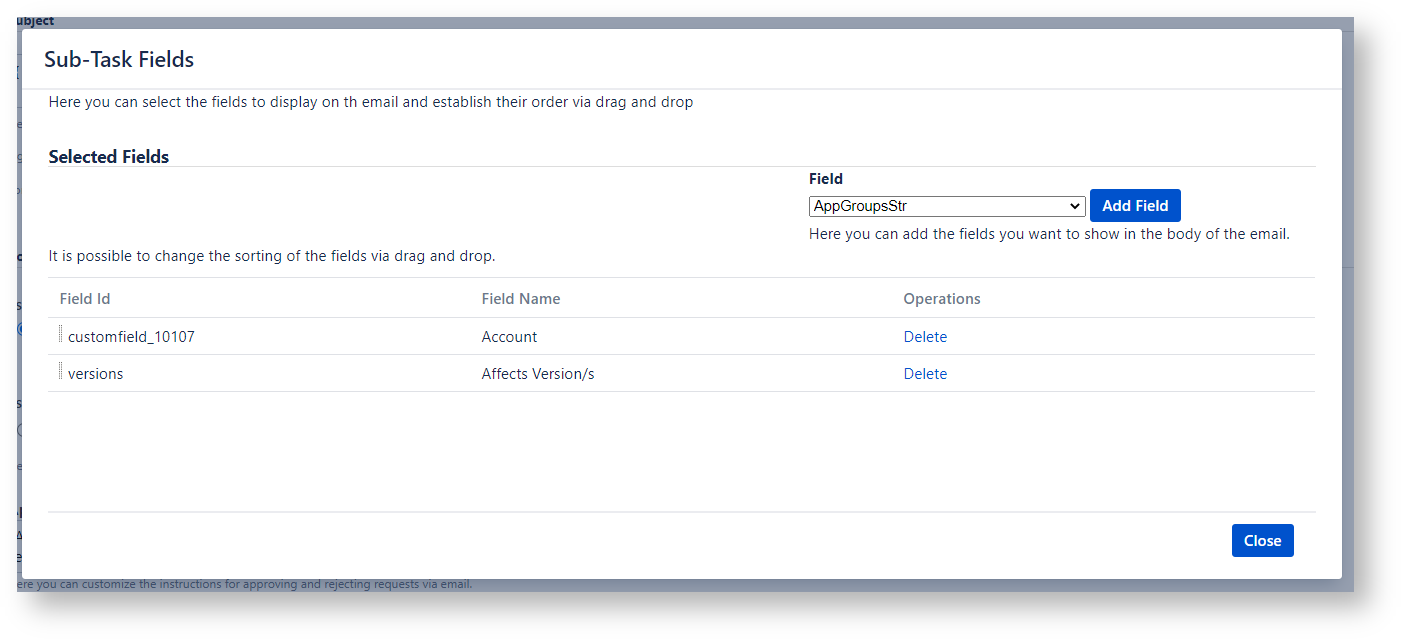This screenshot has height=640, width=1402.
Task: Grab the drag handle beside customfield_10107
Action: click(x=61, y=335)
